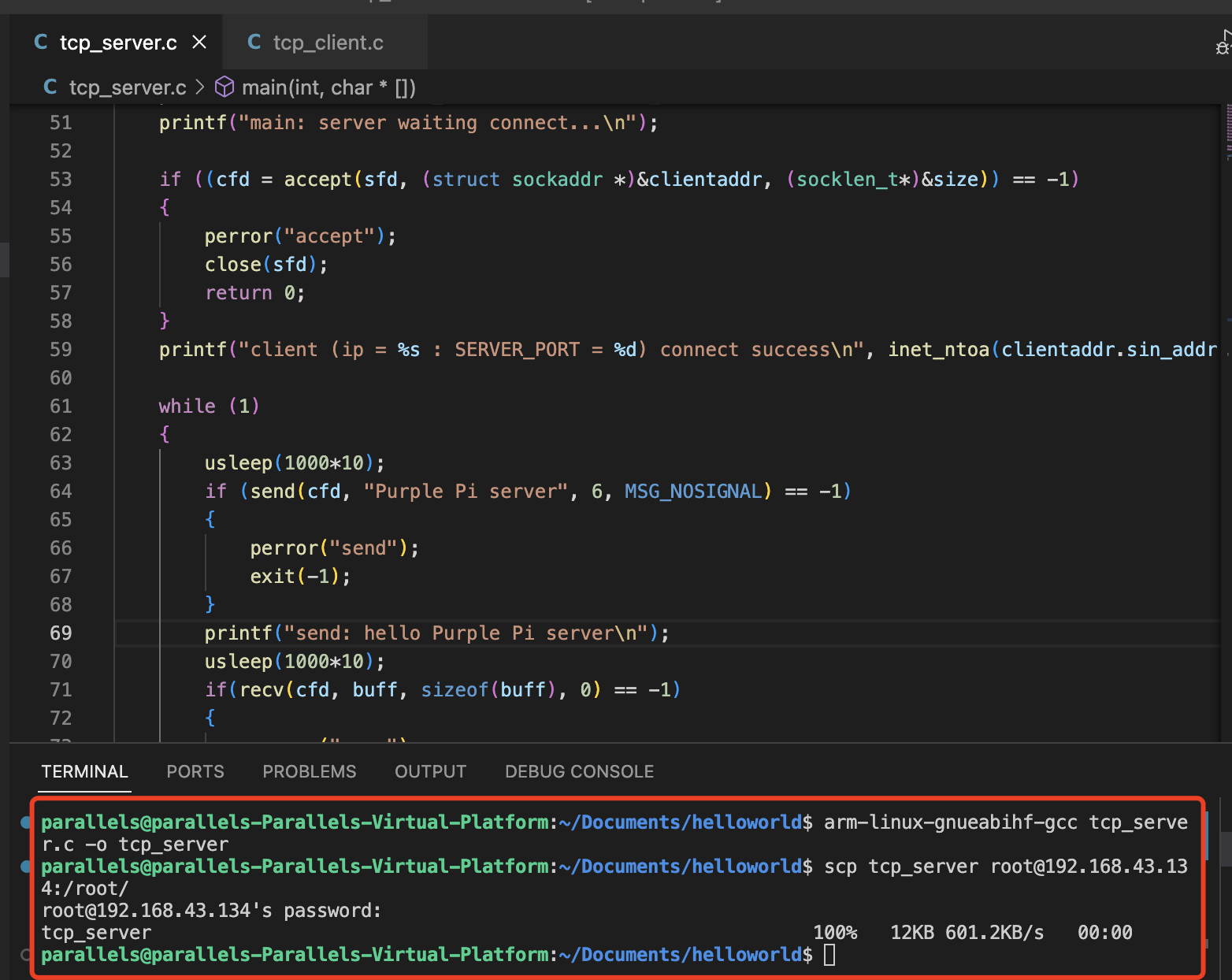Click sizeof(buff) in the recv call
1232x980 pixels.
pos(489,690)
